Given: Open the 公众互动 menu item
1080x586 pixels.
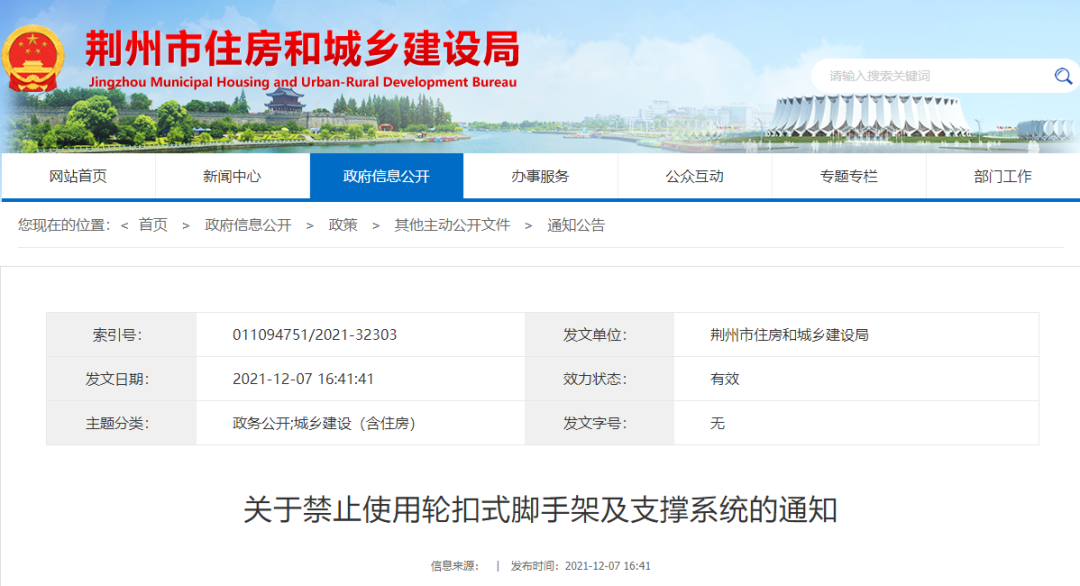Looking at the screenshot, I should tap(694, 176).
